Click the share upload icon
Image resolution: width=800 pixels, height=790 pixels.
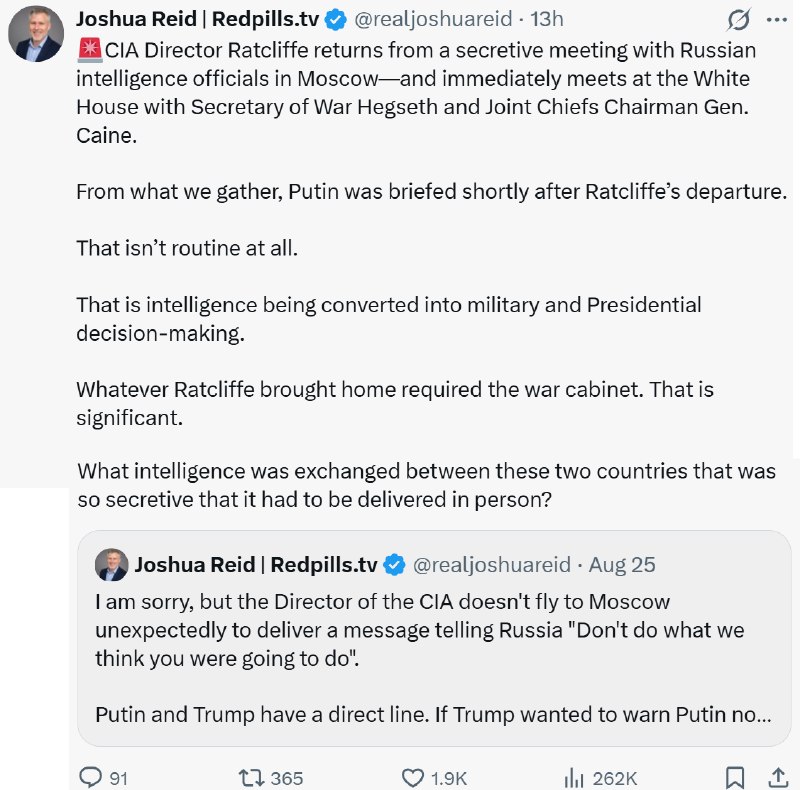point(778,777)
